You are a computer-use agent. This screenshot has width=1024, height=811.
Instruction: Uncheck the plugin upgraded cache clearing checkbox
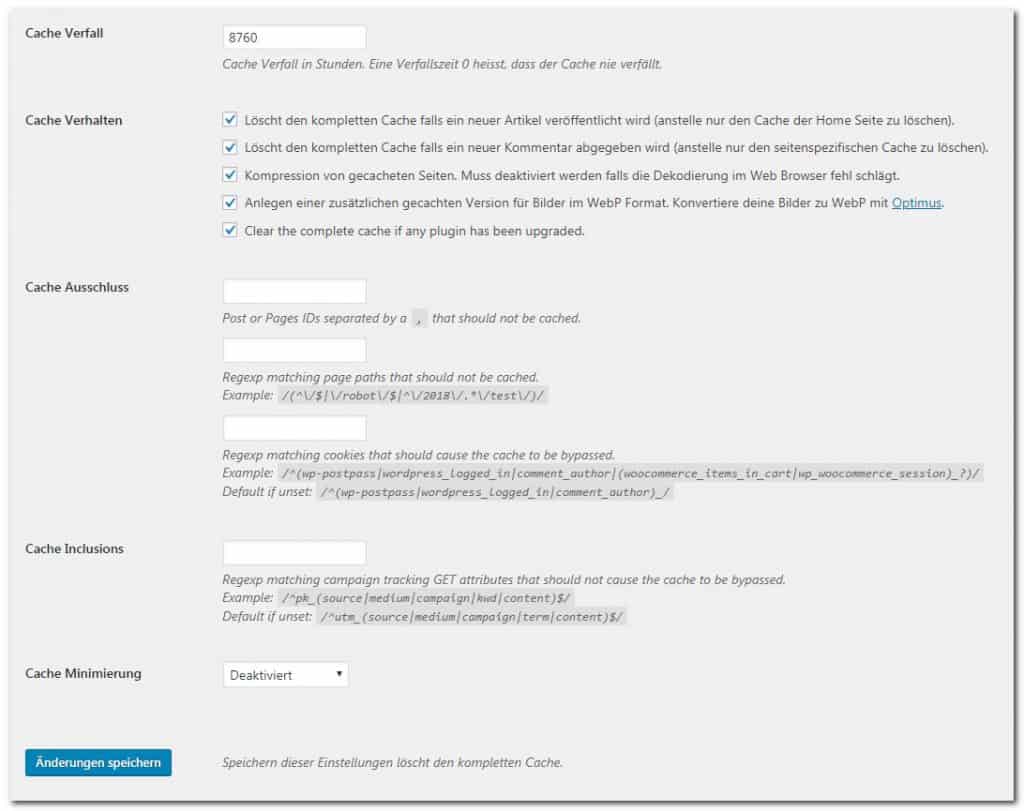[230, 230]
